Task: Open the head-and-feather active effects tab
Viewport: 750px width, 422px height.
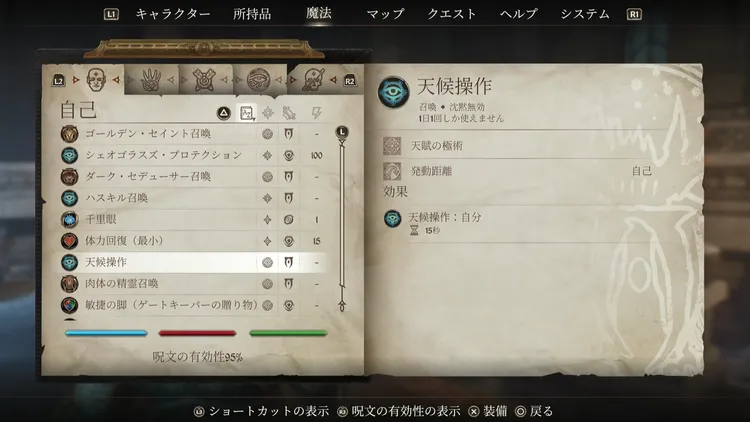Action: point(313,80)
